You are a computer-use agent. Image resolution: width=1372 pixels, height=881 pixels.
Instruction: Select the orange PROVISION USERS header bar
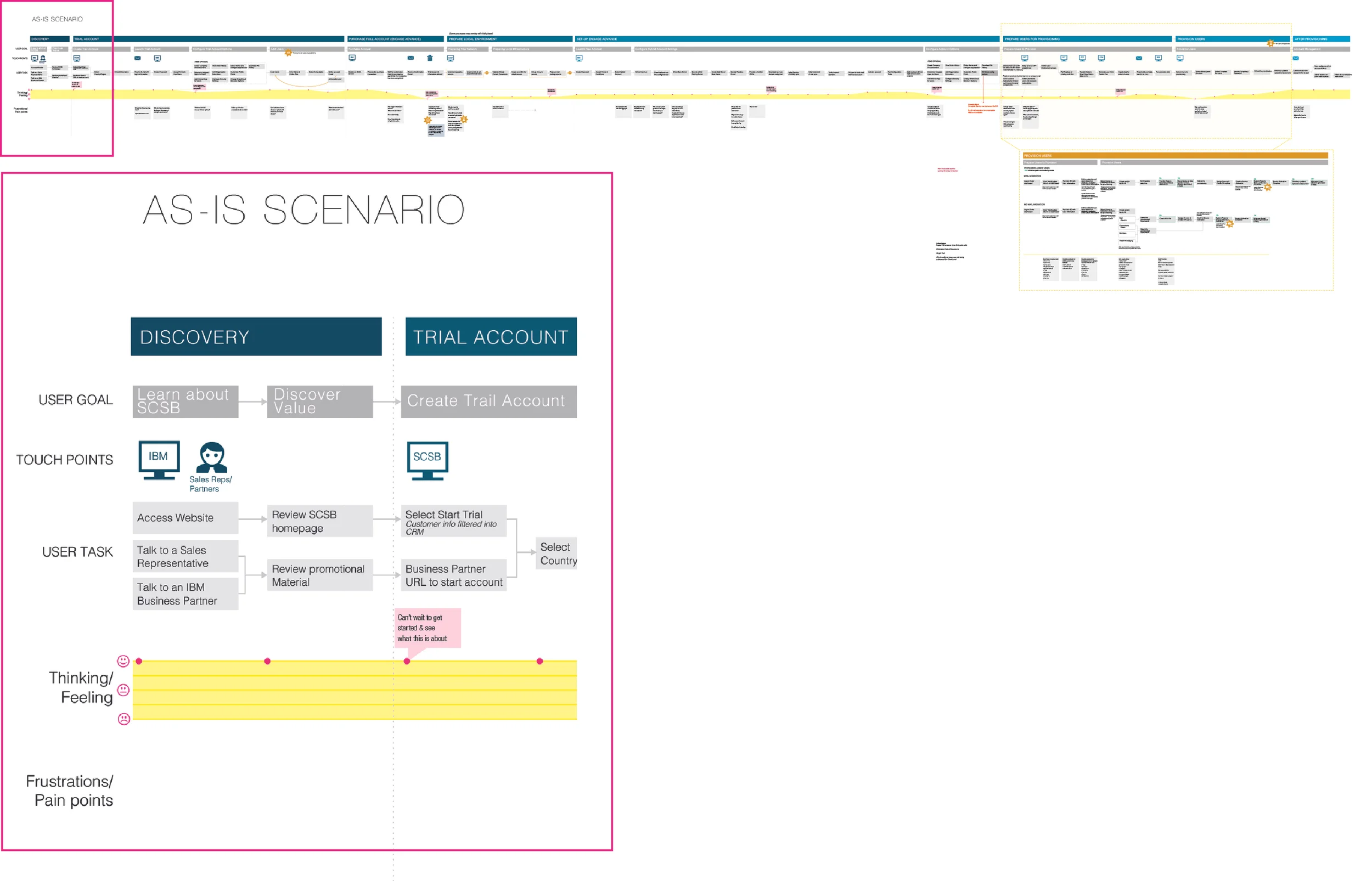coord(1175,155)
